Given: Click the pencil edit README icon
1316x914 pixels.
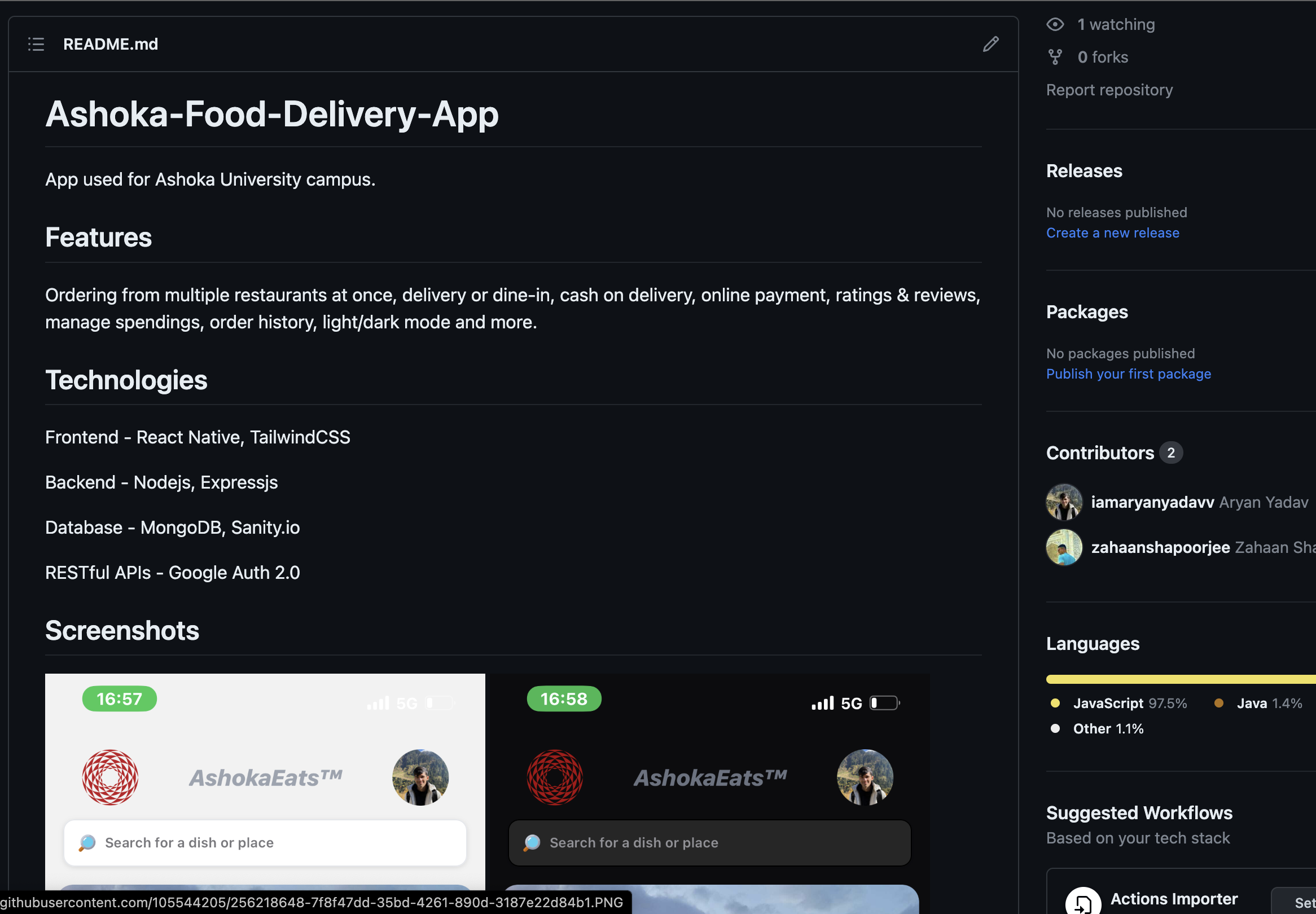Looking at the screenshot, I should click(990, 44).
